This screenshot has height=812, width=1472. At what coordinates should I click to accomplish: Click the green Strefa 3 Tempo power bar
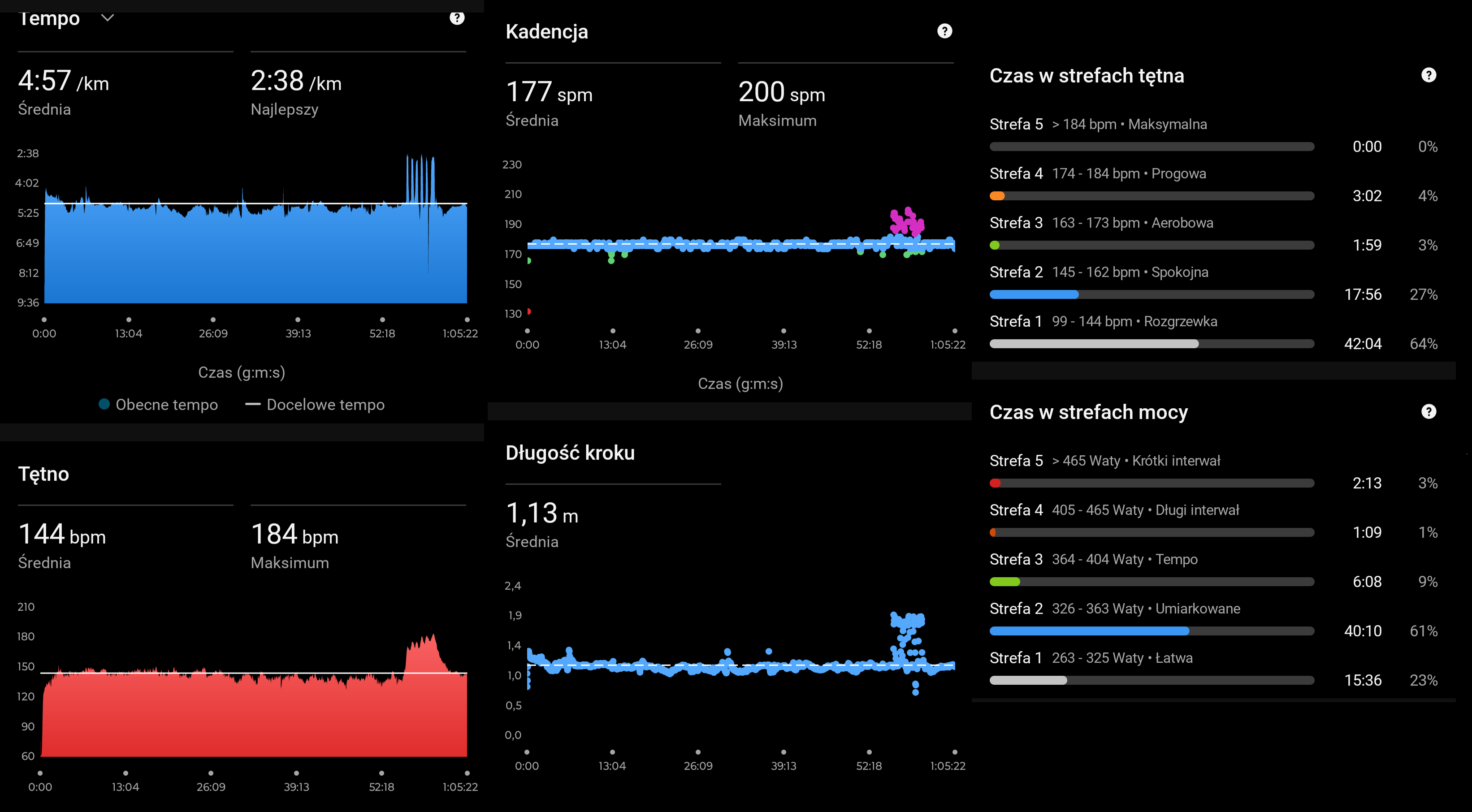click(x=1004, y=582)
